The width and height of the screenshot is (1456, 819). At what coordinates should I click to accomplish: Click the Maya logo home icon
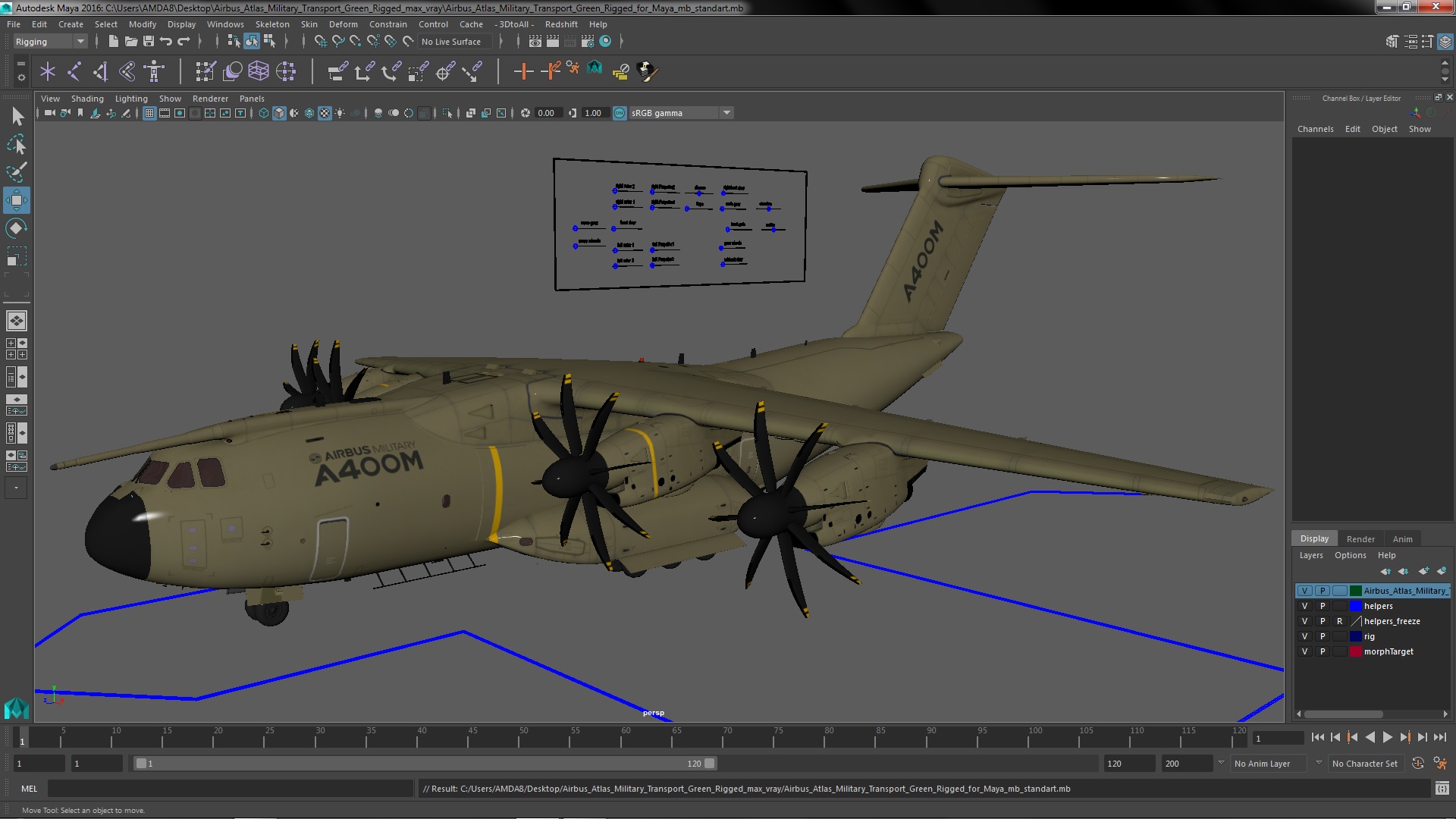point(16,708)
